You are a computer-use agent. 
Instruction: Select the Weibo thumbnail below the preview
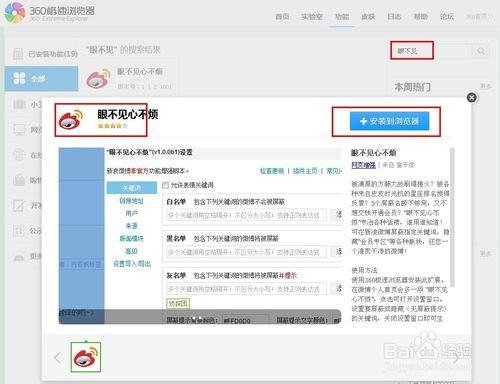point(86,357)
